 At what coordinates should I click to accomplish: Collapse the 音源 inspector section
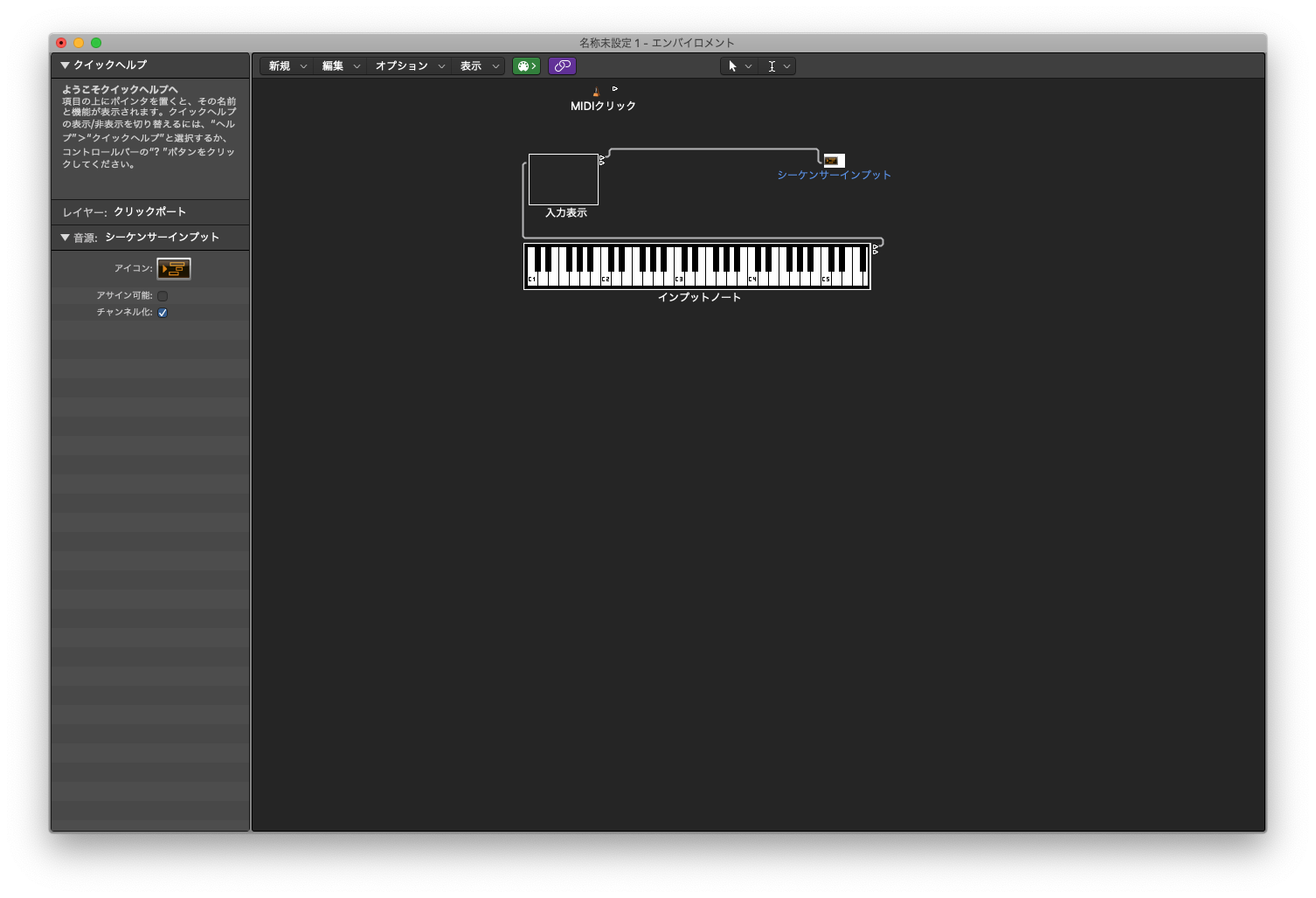pyautogui.click(x=66, y=238)
